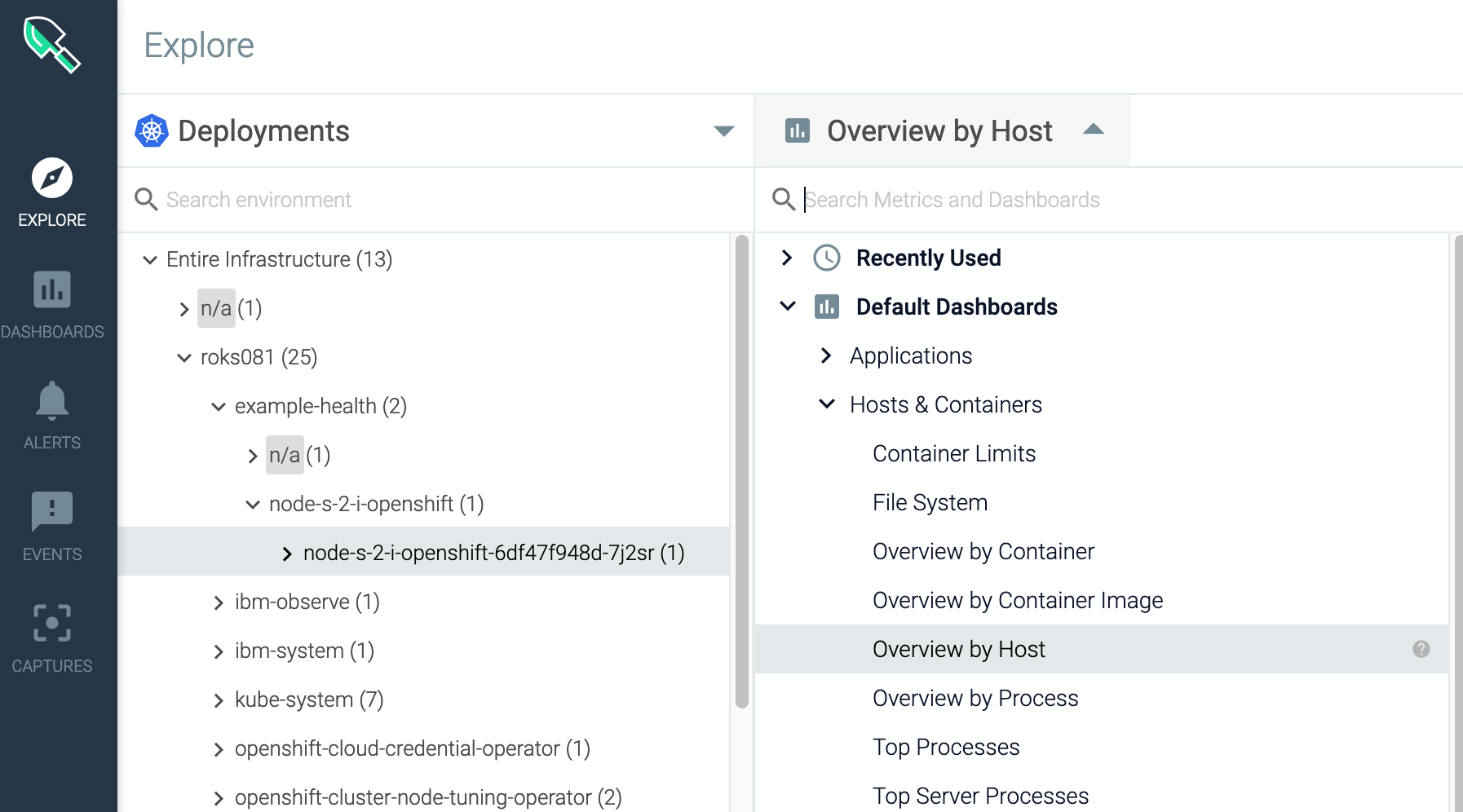Open the Deployments grouping dropdown arrow

coord(724,131)
